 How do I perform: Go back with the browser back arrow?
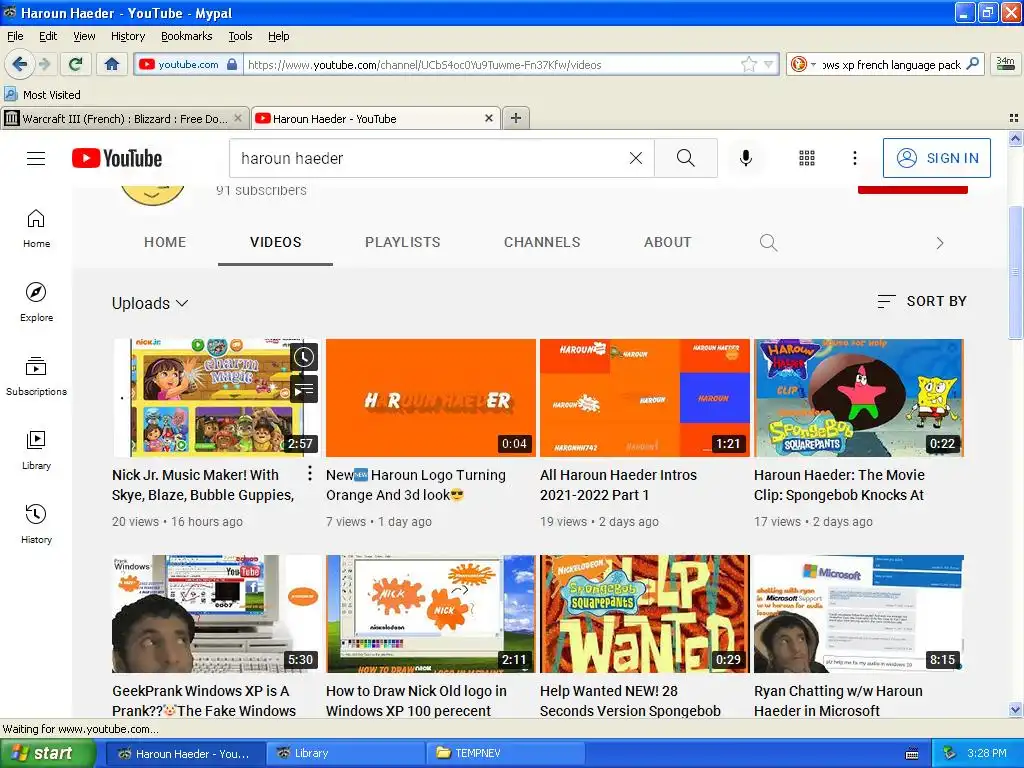coord(19,64)
